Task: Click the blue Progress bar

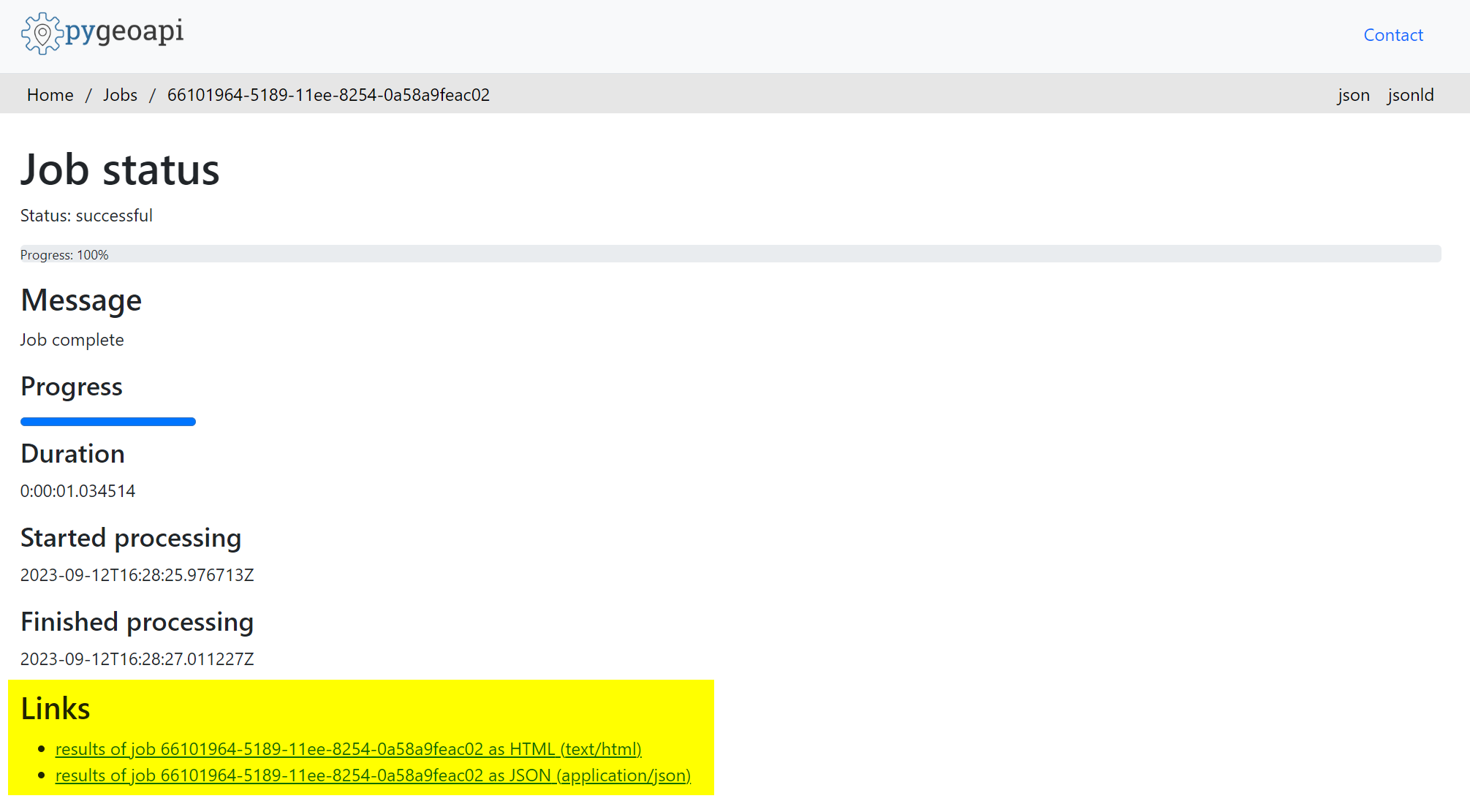Action: point(107,421)
